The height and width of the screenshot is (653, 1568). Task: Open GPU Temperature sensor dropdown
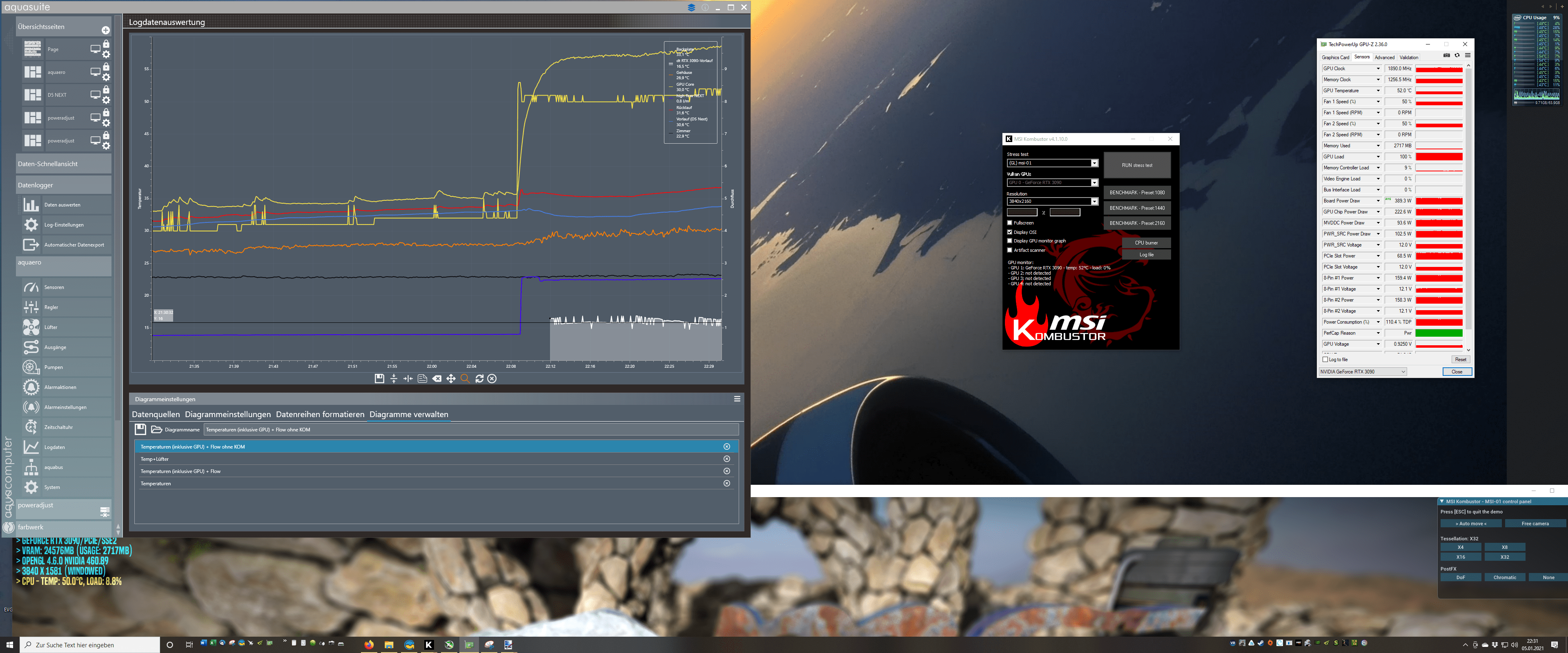pyautogui.click(x=1378, y=91)
